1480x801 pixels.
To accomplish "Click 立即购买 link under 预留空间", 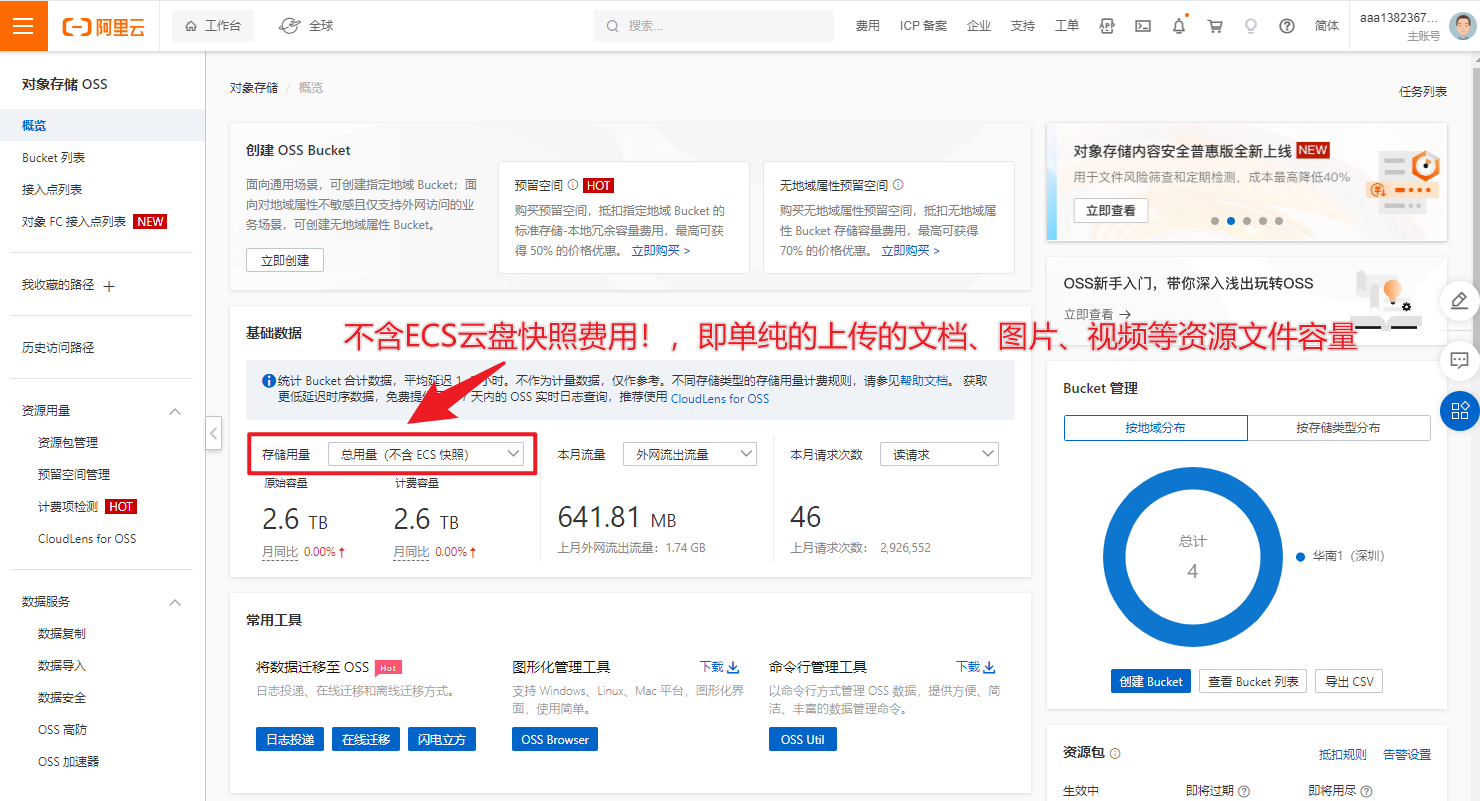I will [660, 250].
